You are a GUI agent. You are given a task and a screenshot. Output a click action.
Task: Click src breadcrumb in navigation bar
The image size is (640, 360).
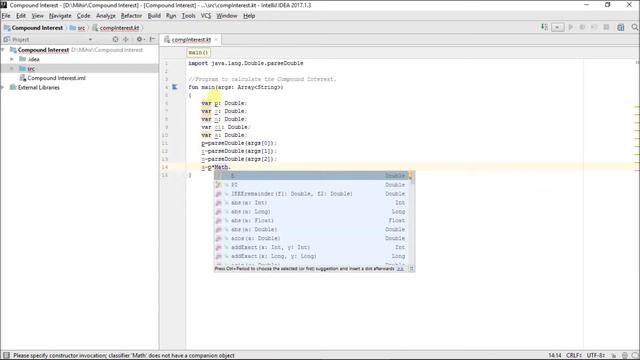coord(78,28)
